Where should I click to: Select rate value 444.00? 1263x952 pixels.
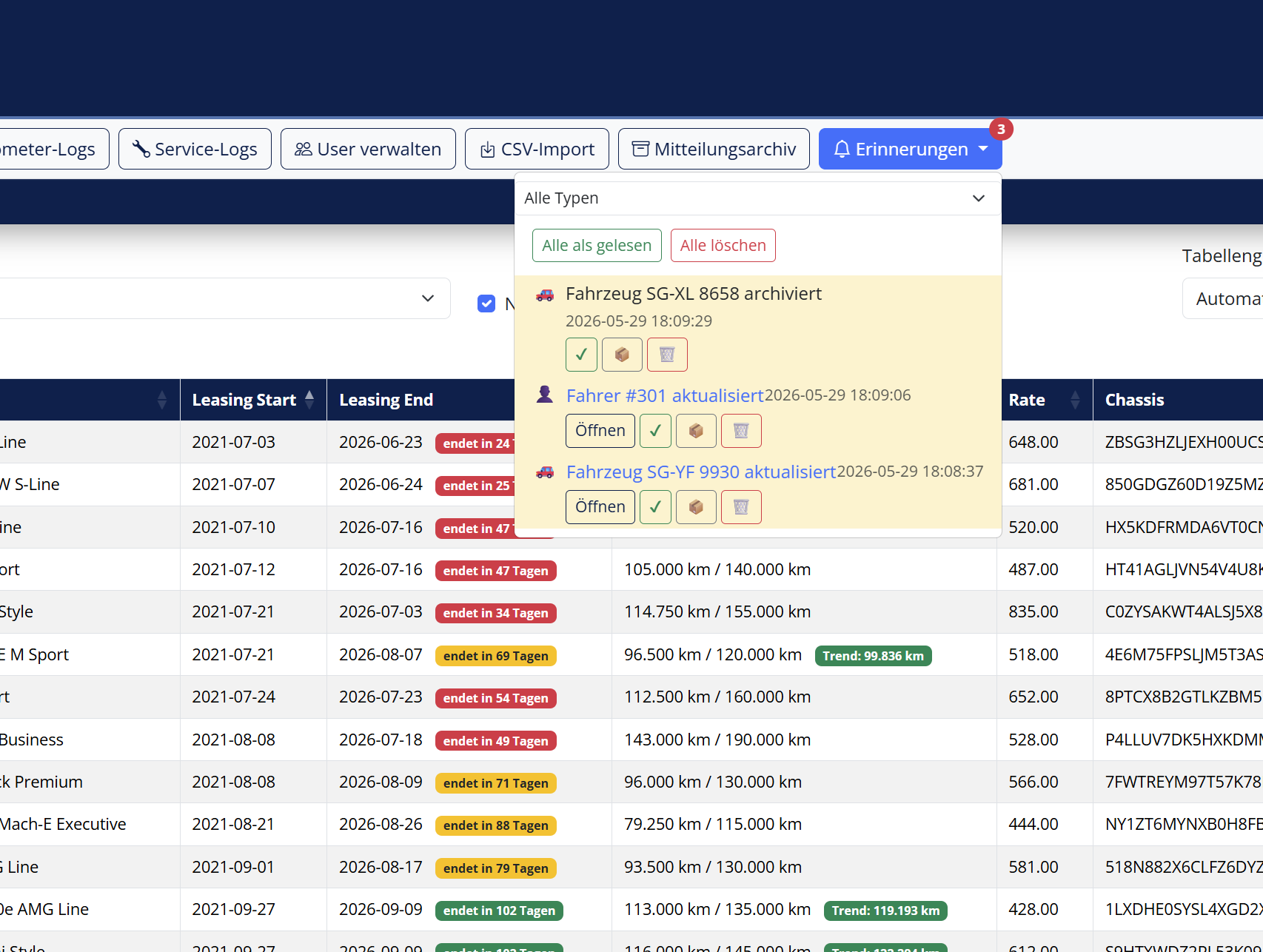1033,824
